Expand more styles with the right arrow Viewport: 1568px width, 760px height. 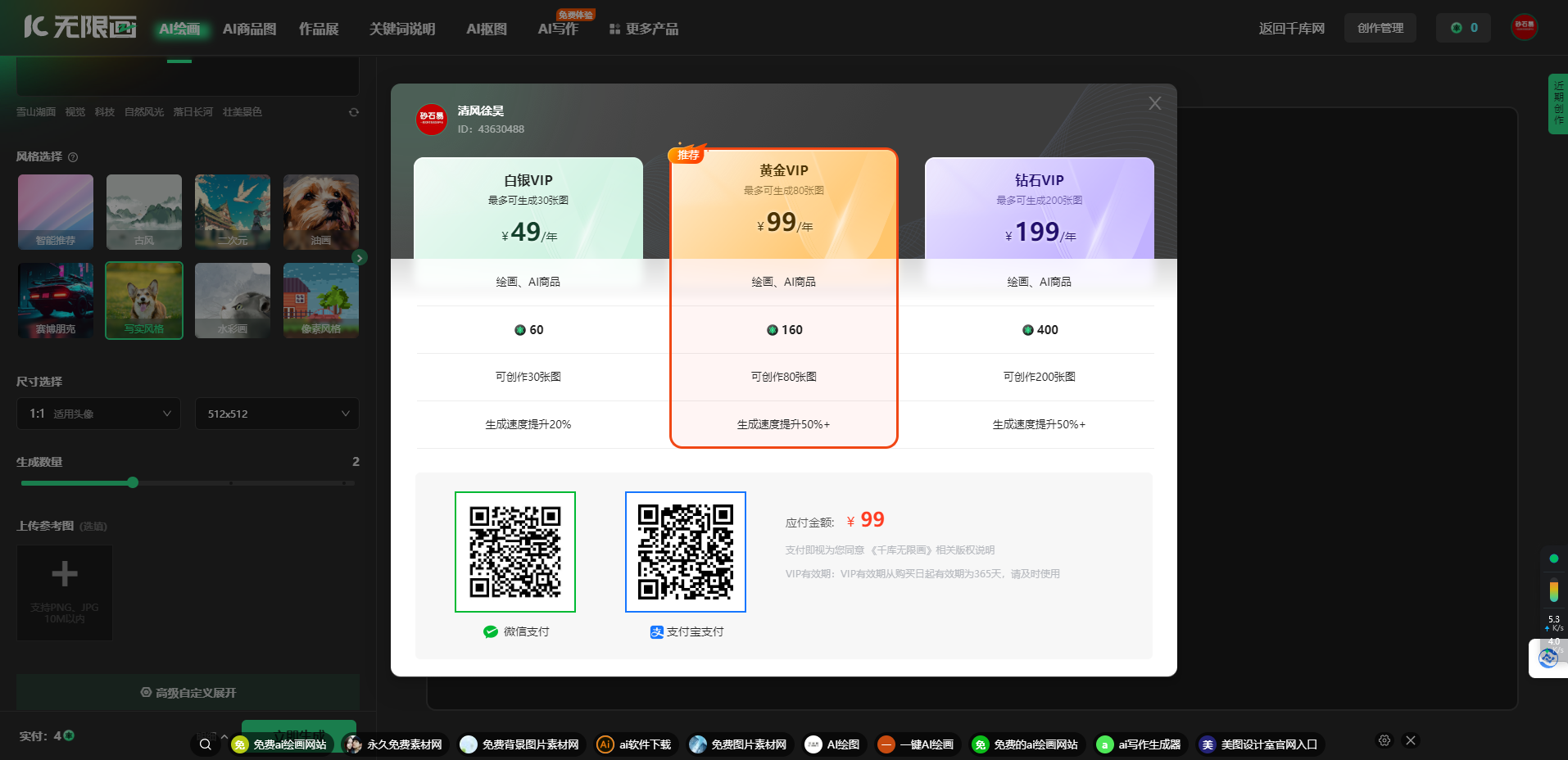click(359, 256)
